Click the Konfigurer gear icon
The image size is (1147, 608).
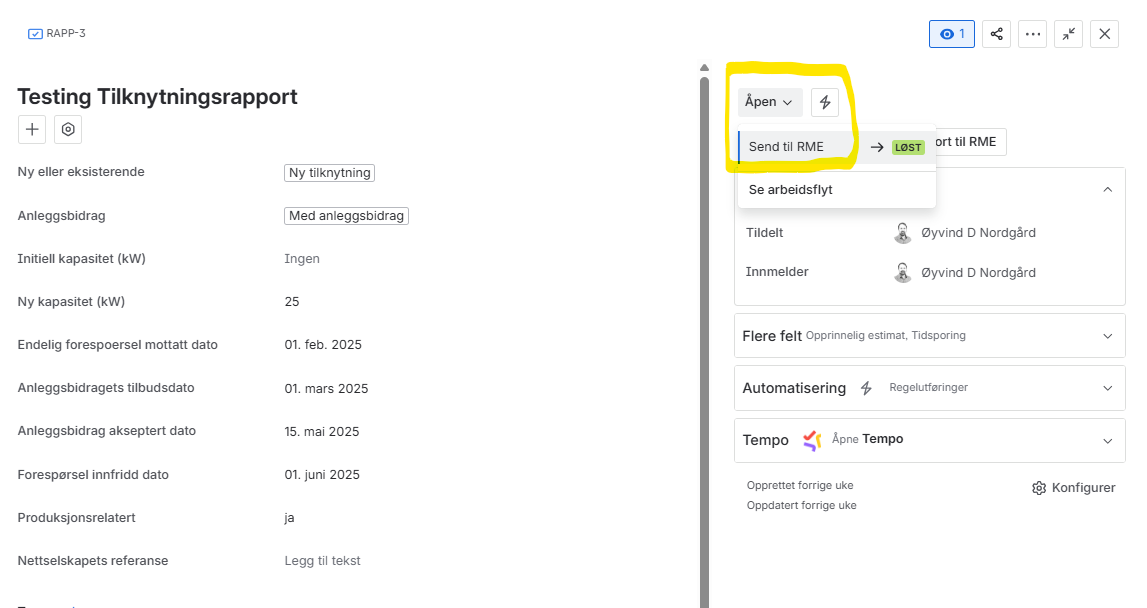pyautogui.click(x=1039, y=488)
